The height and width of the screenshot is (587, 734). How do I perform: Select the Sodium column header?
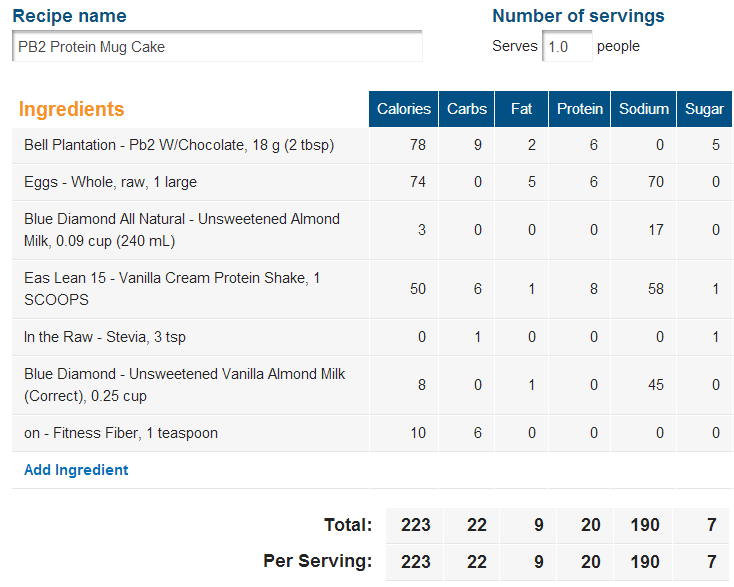[x=644, y=109]
